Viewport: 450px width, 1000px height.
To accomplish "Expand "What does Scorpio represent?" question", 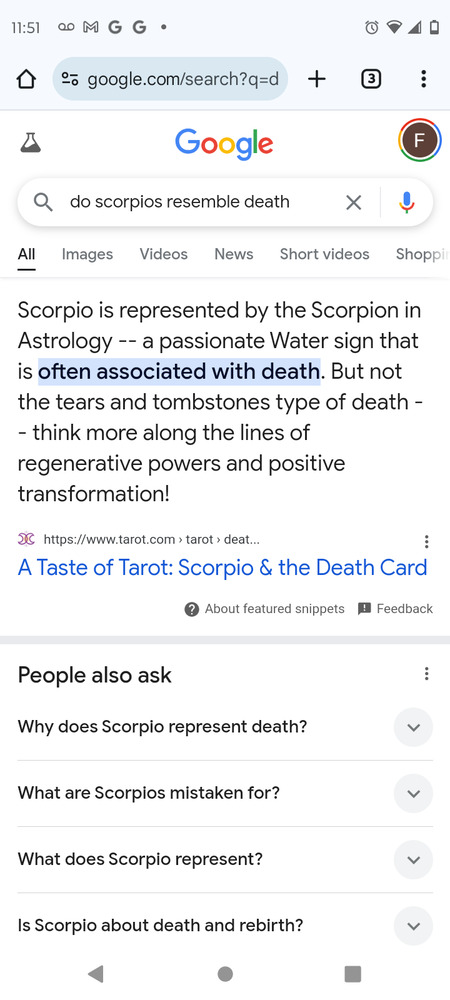I will 225,859.
